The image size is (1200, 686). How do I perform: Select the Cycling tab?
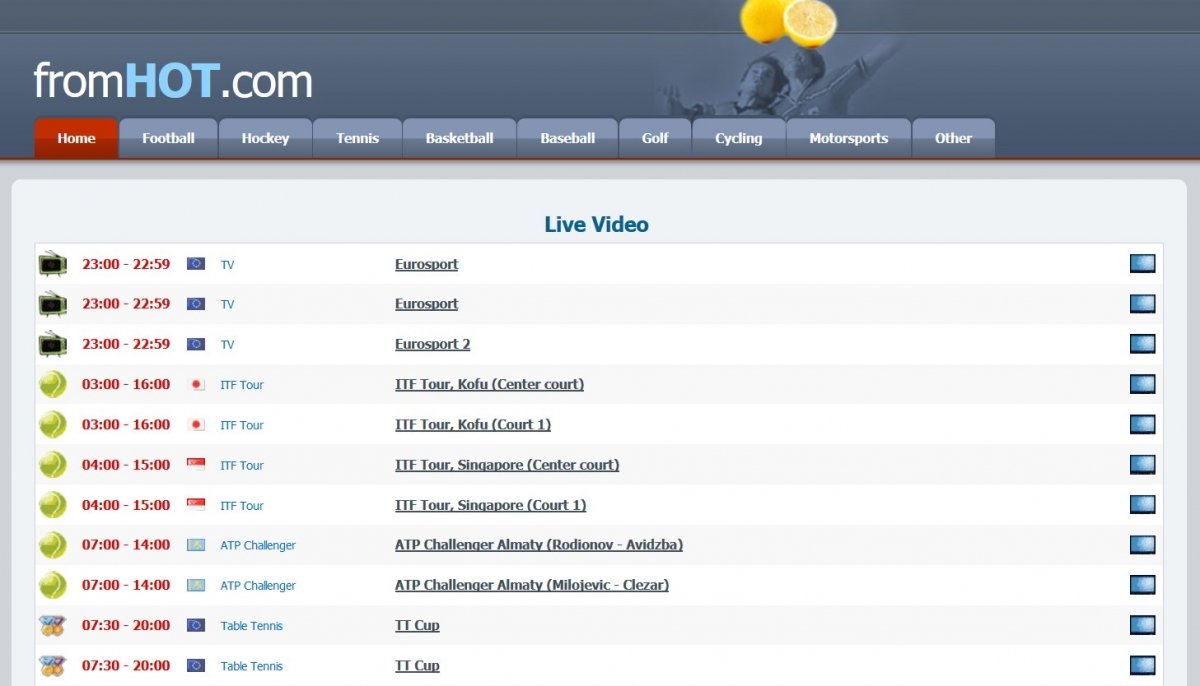coord(738,138)
